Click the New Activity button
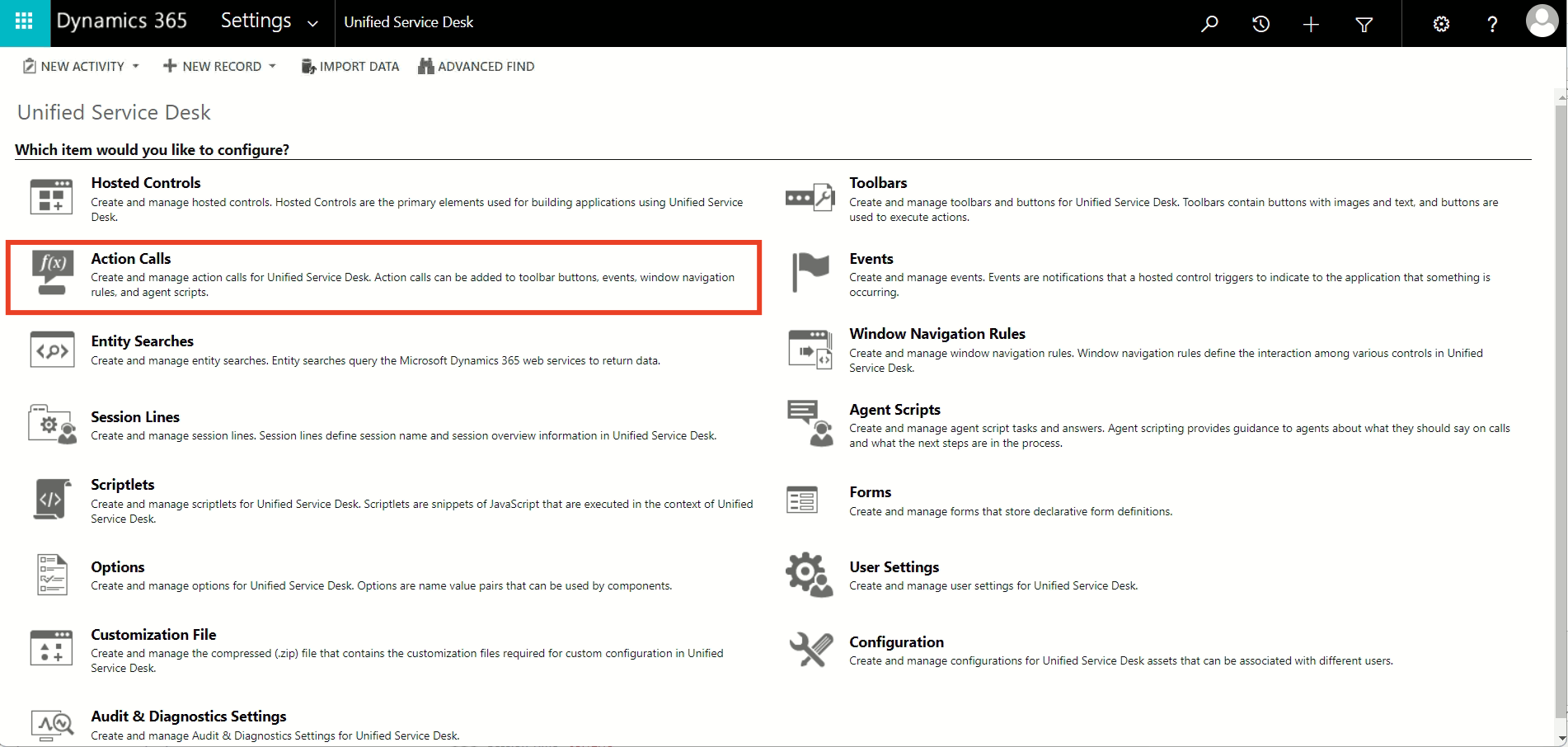Viewport: 1568px width, 747px height. tap(73, 66)
